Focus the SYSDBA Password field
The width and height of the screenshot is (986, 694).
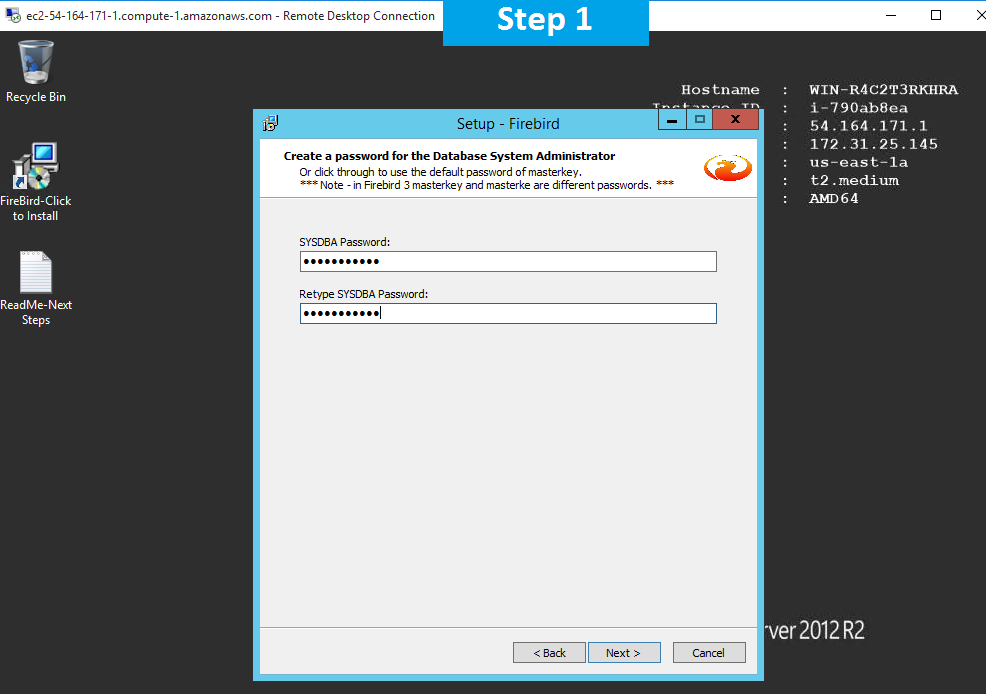(508, 262)
